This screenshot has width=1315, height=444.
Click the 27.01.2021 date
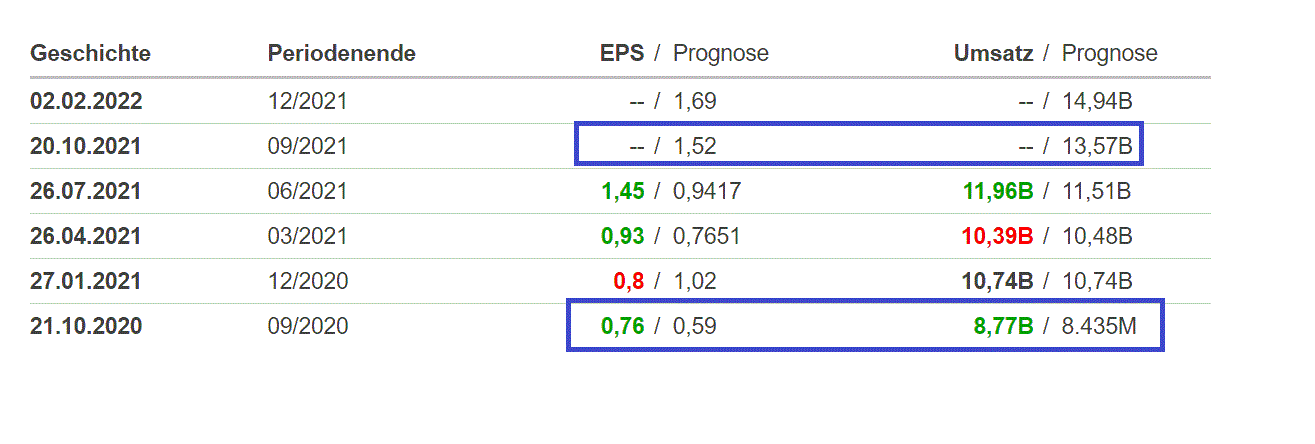coord(86,281)
